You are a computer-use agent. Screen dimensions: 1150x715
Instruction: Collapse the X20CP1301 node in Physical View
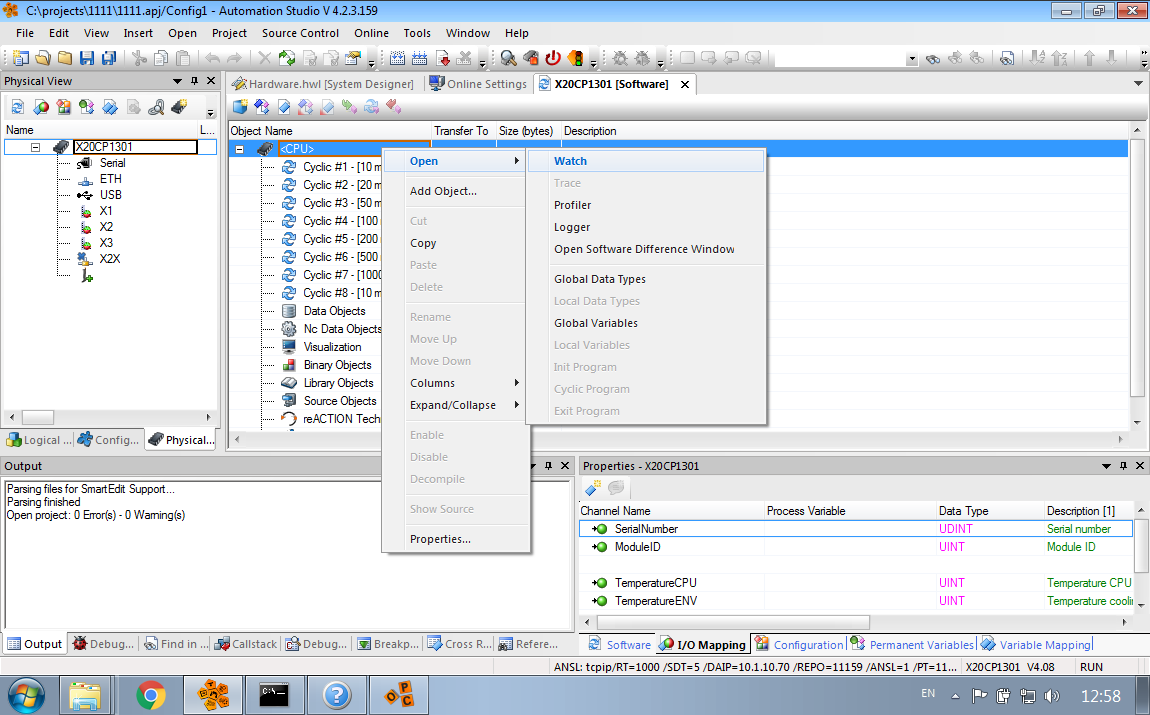[x=35, y=147]
